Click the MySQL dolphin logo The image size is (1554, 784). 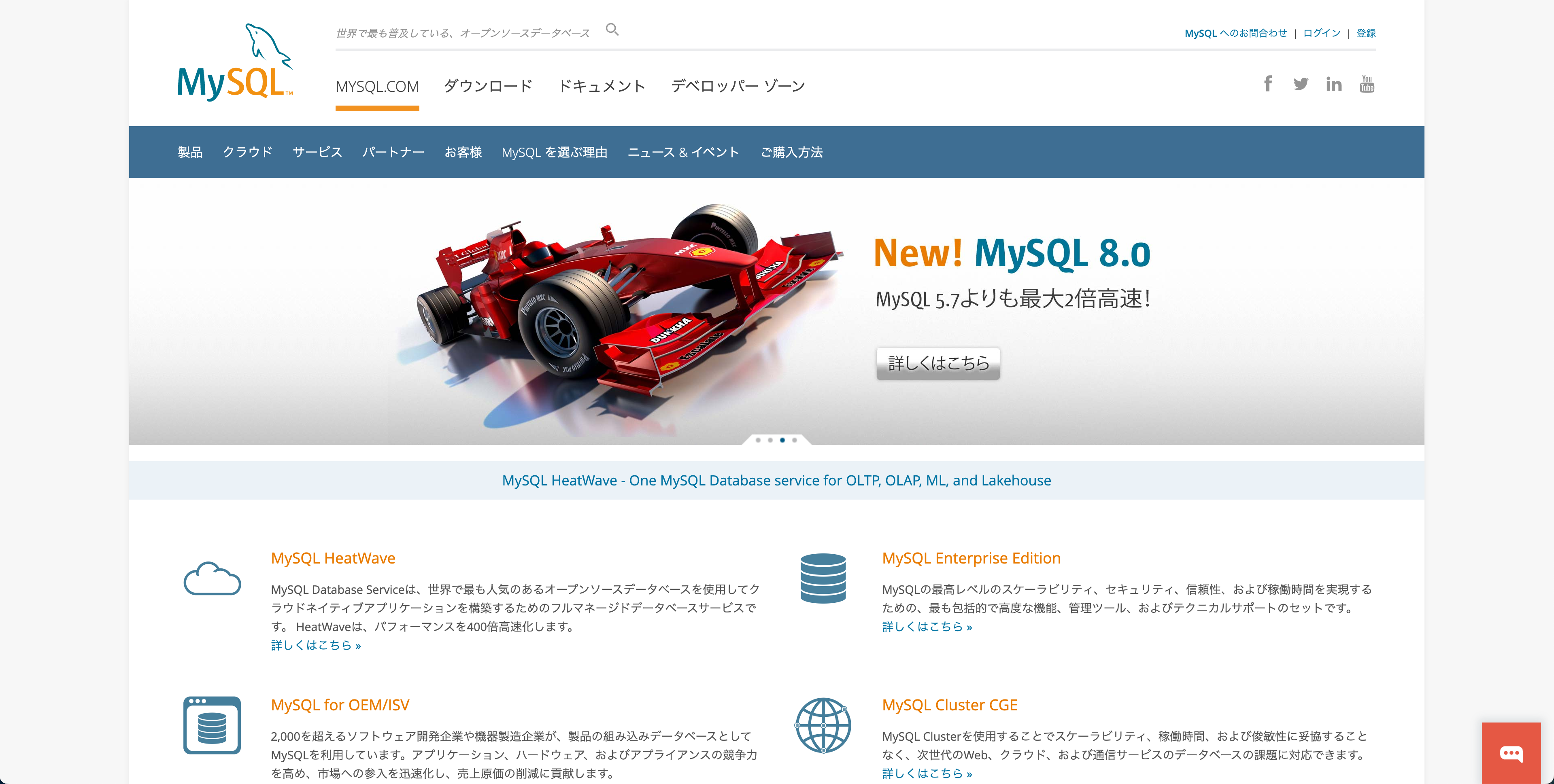tap(235, 64)
